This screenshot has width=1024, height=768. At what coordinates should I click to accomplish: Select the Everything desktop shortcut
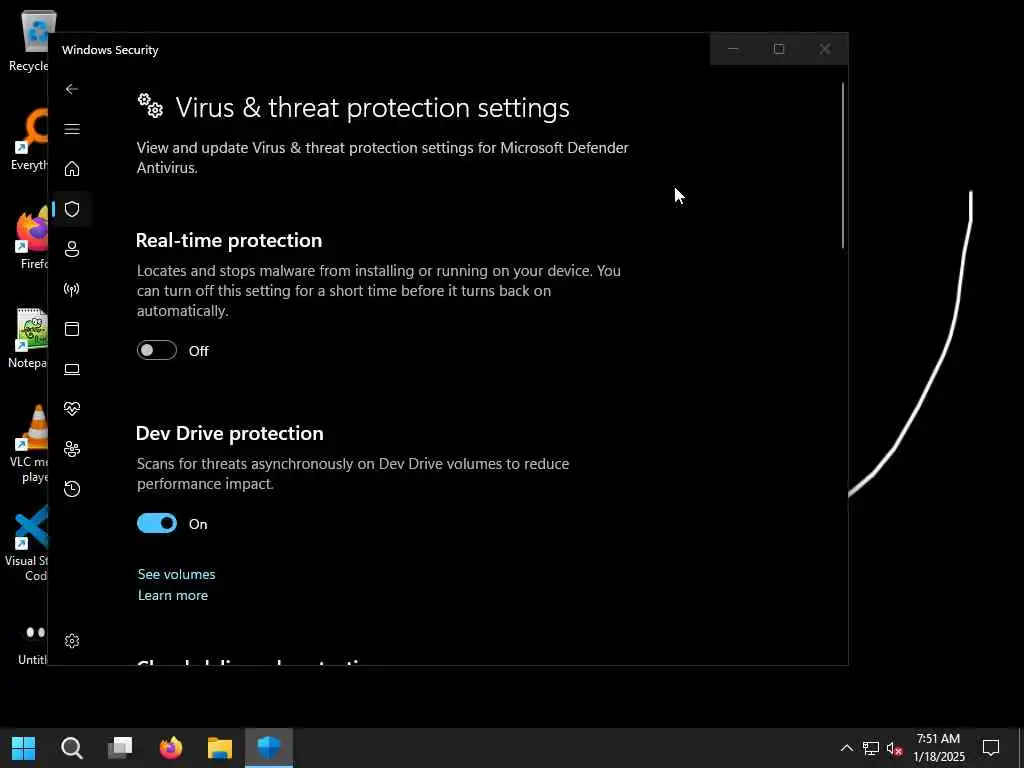click(29, 139)
